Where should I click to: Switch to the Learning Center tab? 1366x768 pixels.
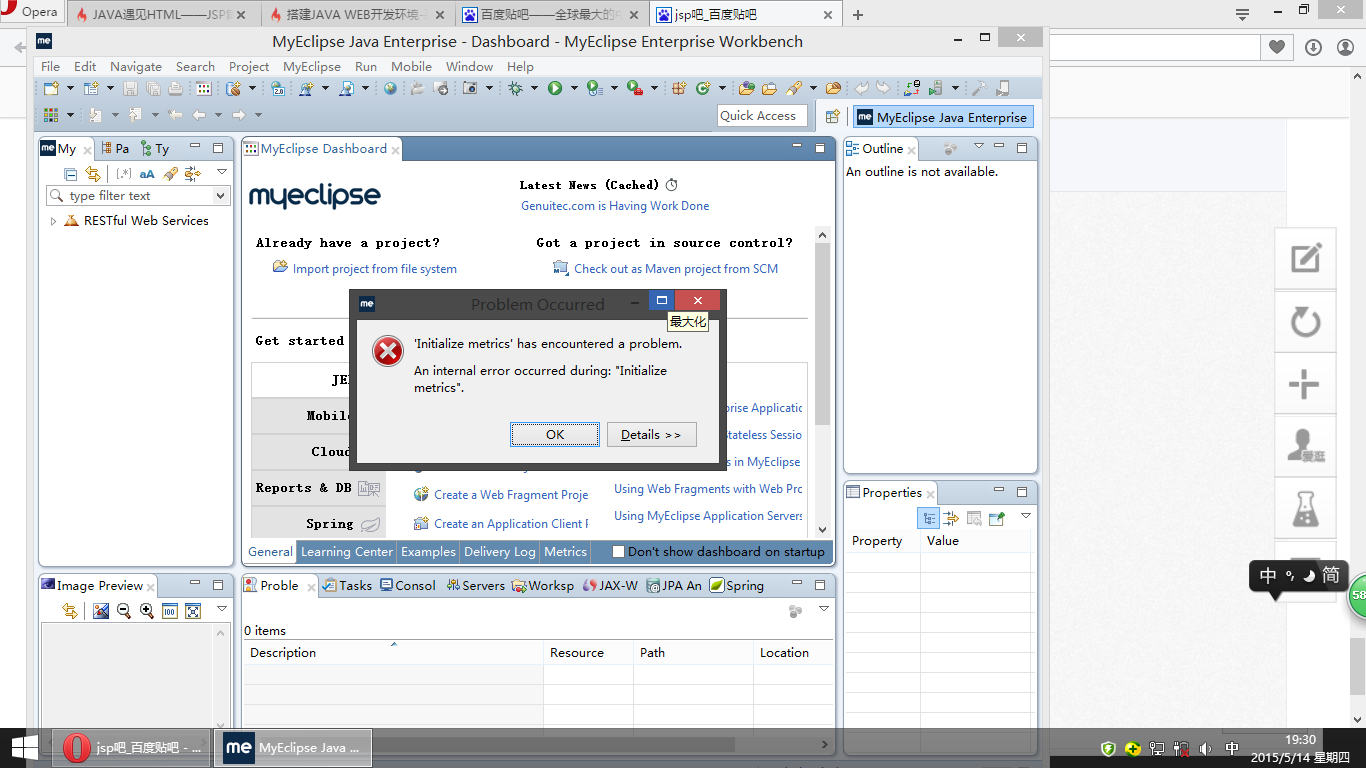click(347, 551)
